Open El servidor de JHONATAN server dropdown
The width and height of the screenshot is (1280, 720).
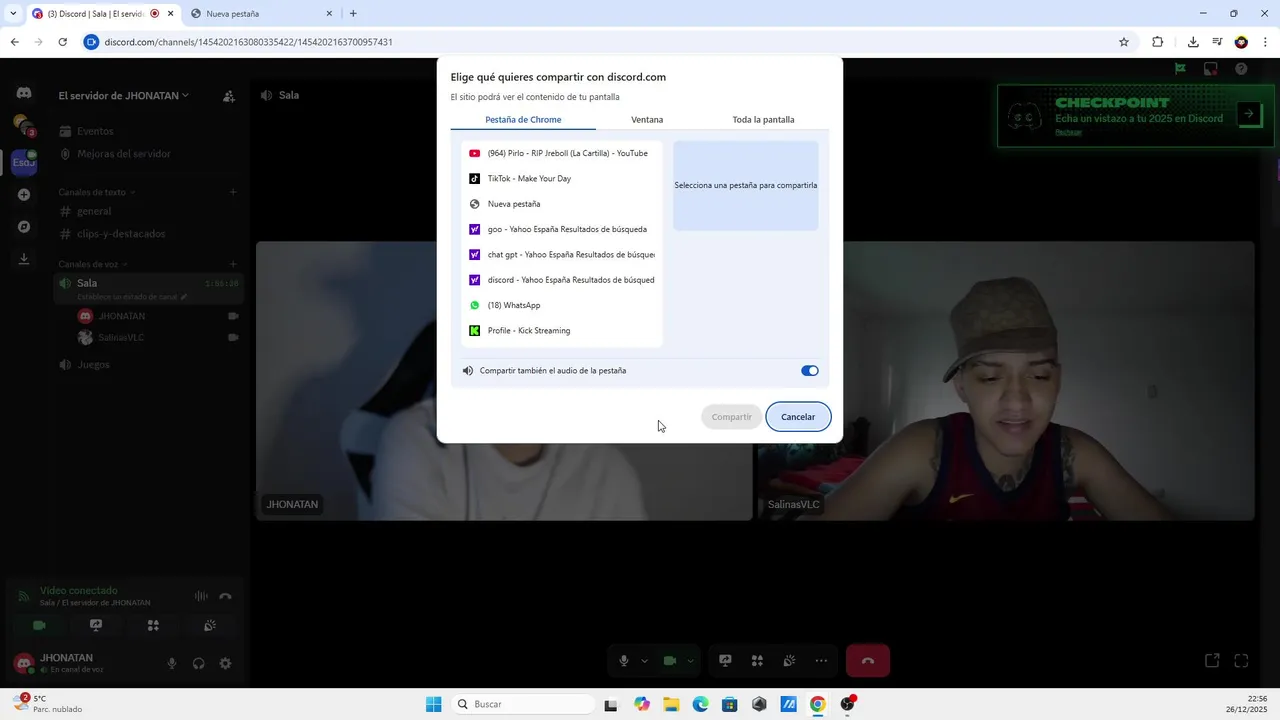tap(124, 96)
